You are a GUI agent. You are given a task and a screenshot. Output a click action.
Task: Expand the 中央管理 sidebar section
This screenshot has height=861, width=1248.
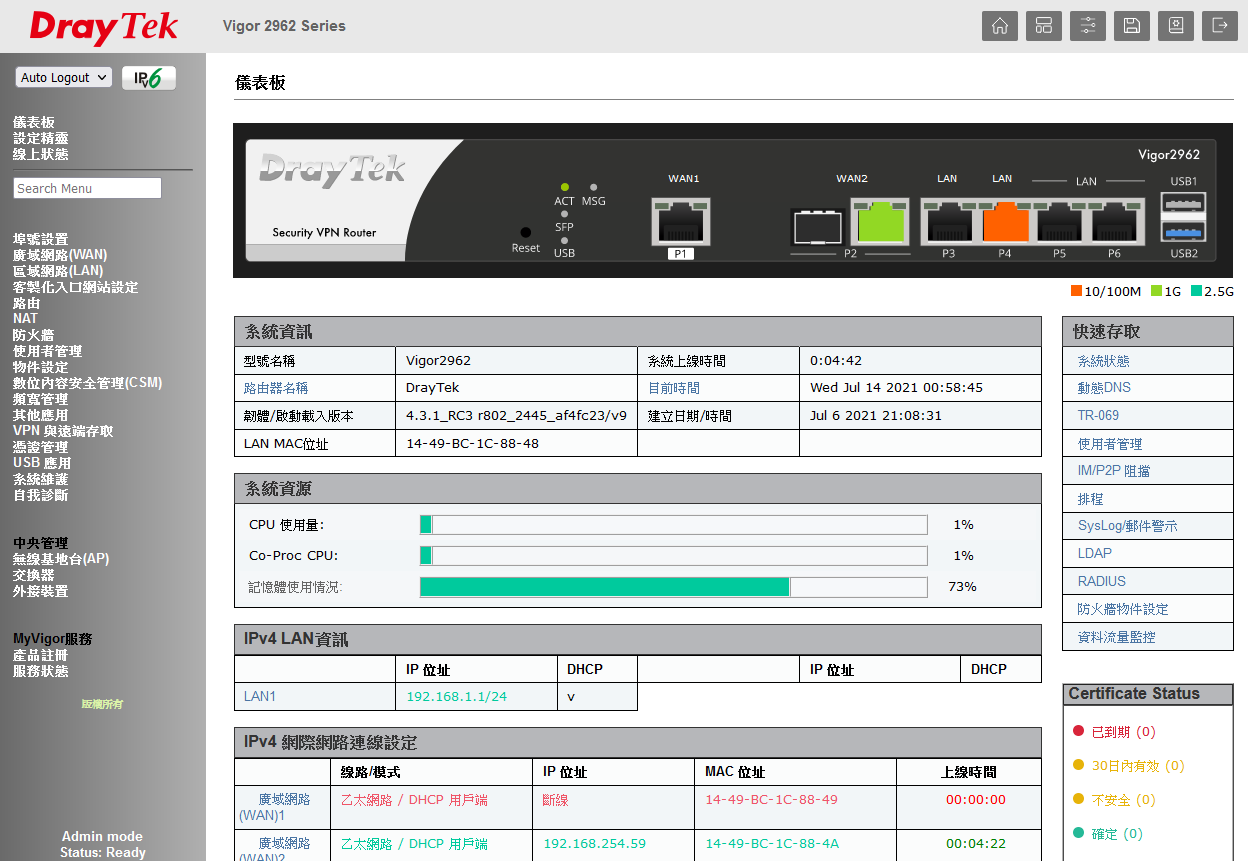point(41,543)
